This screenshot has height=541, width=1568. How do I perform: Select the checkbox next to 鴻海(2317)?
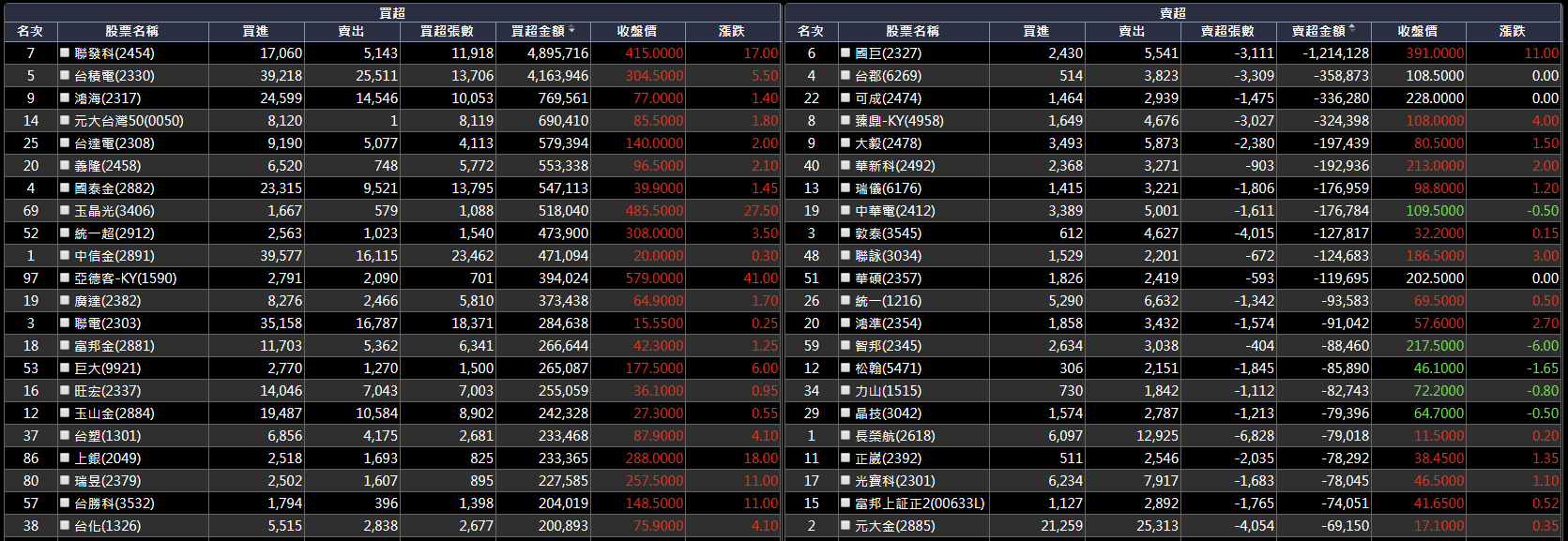(x=65, y=98)
